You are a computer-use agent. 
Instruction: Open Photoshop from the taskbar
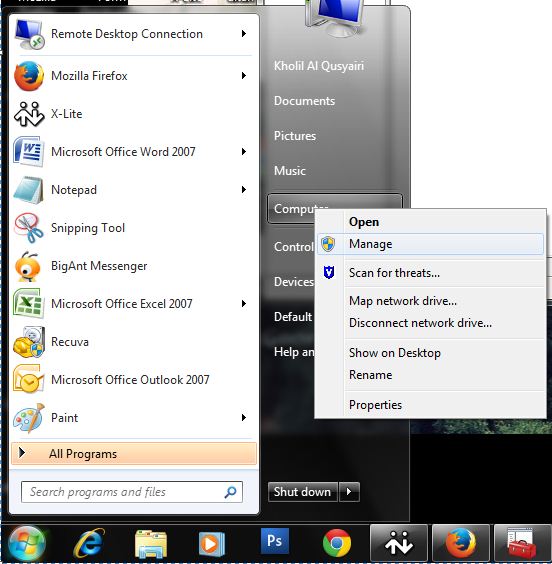tap(274, 541)
